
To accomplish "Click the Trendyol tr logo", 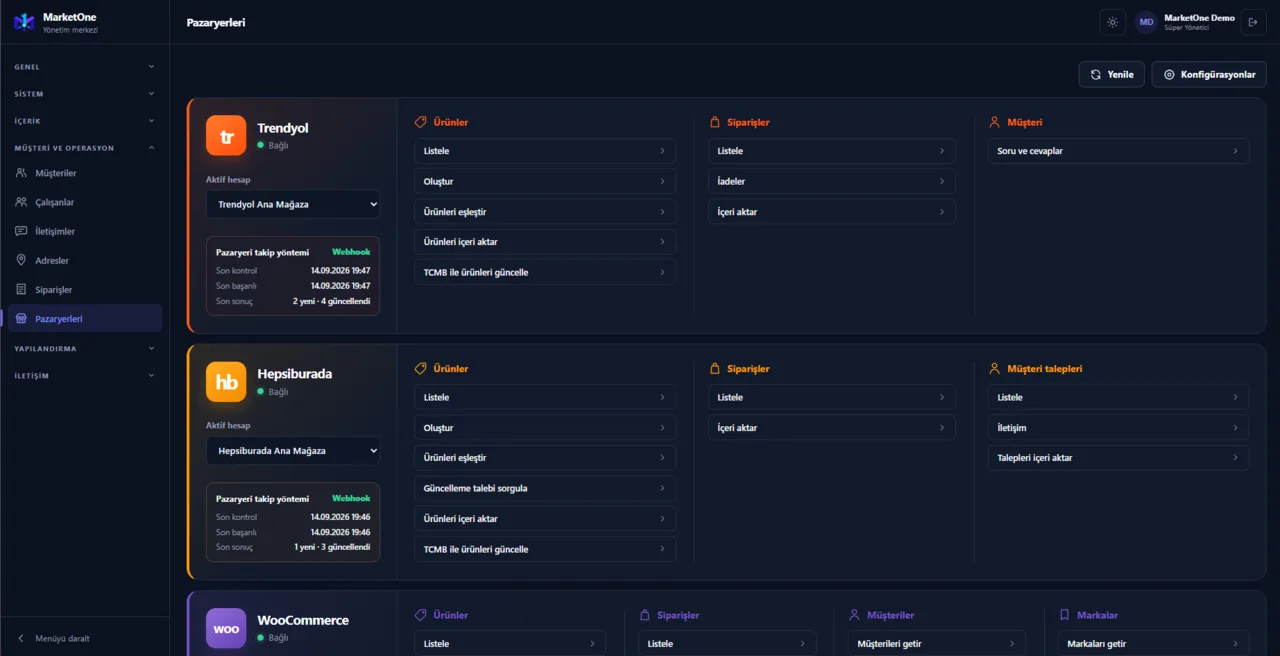I will (x=226, y=136).
